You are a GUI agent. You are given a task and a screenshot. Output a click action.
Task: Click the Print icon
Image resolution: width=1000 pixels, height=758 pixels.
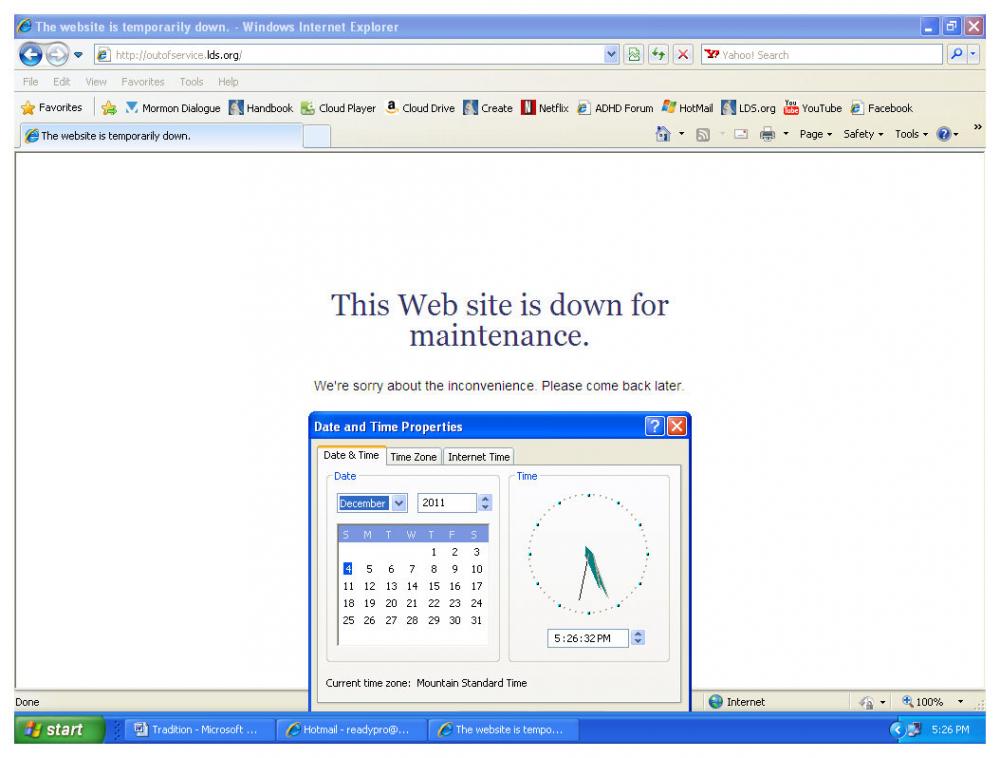tap(768, 134)
